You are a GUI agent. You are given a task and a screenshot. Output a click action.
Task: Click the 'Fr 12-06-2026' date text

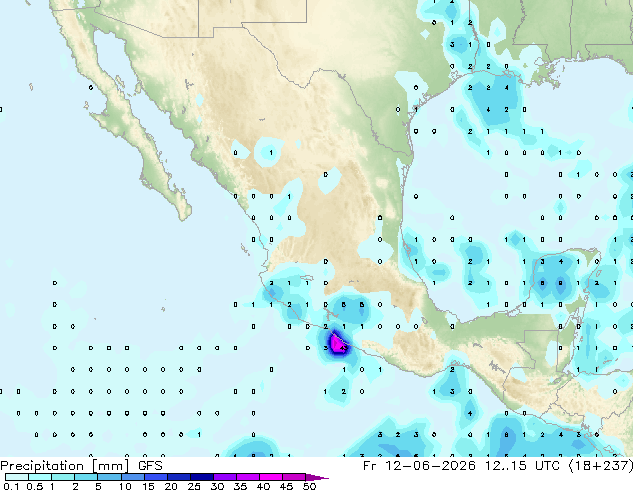[419, 466]
